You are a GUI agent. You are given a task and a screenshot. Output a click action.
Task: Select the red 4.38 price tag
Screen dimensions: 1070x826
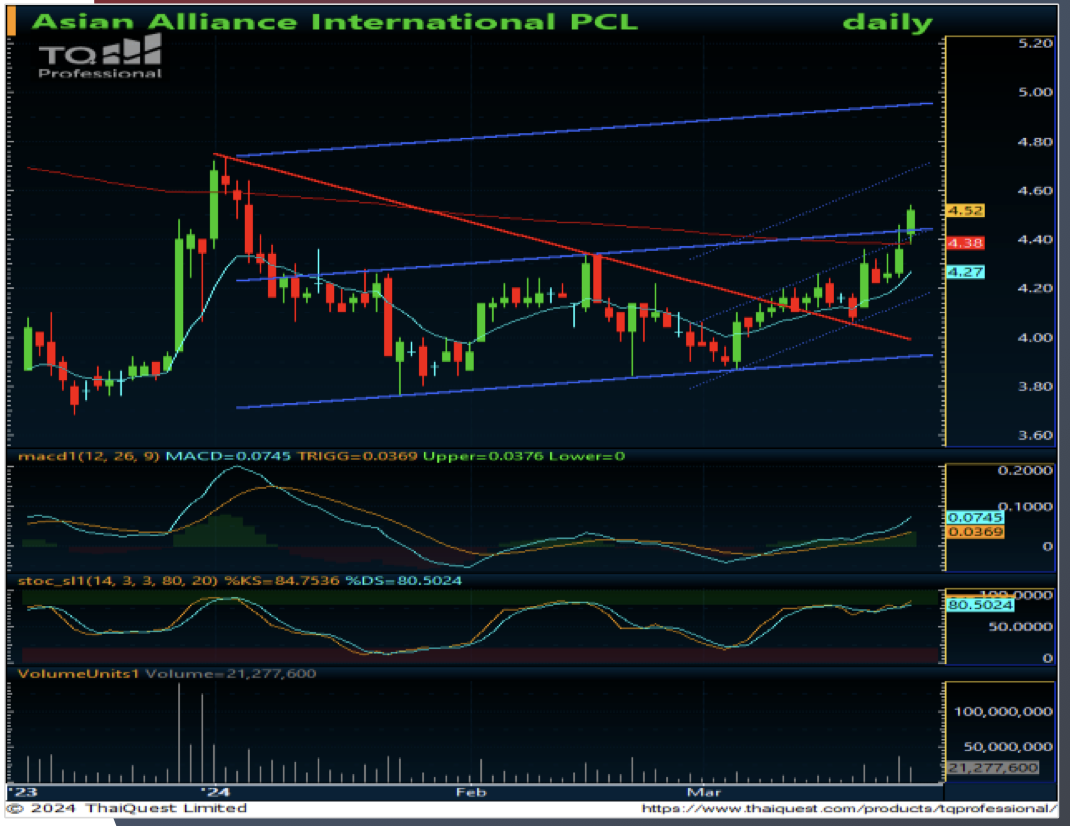pyautogui.click(x=965, y=243)
